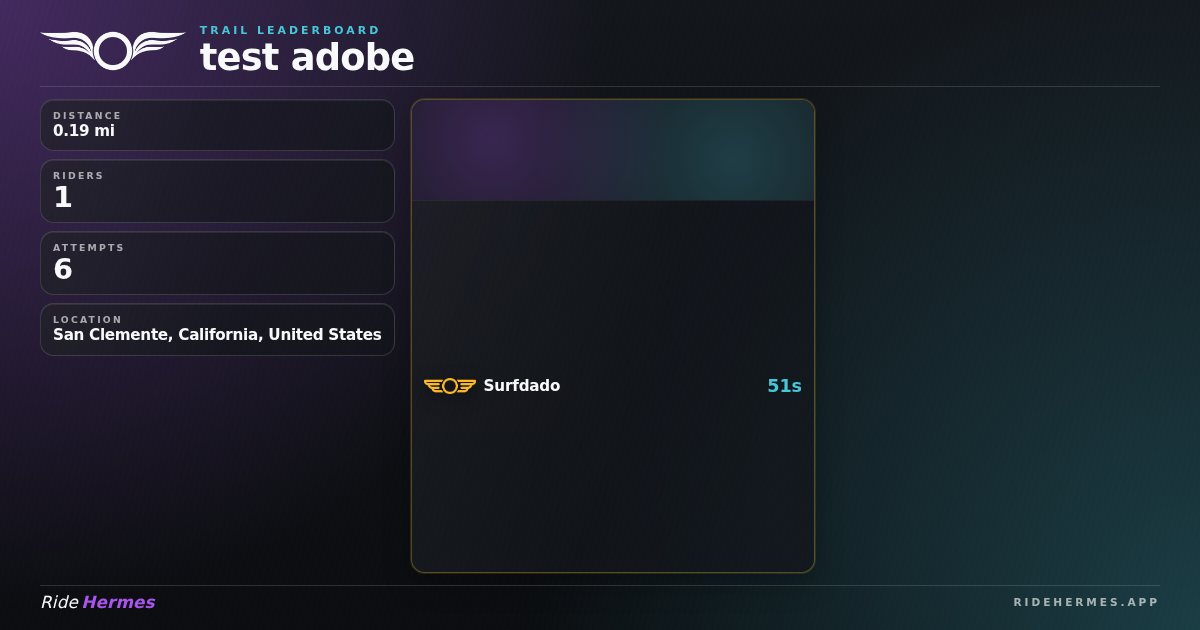Viewport: 1200px width, 630px height.
Task: Open the Location San Clemente card
Action: click(x=217, y=329)
